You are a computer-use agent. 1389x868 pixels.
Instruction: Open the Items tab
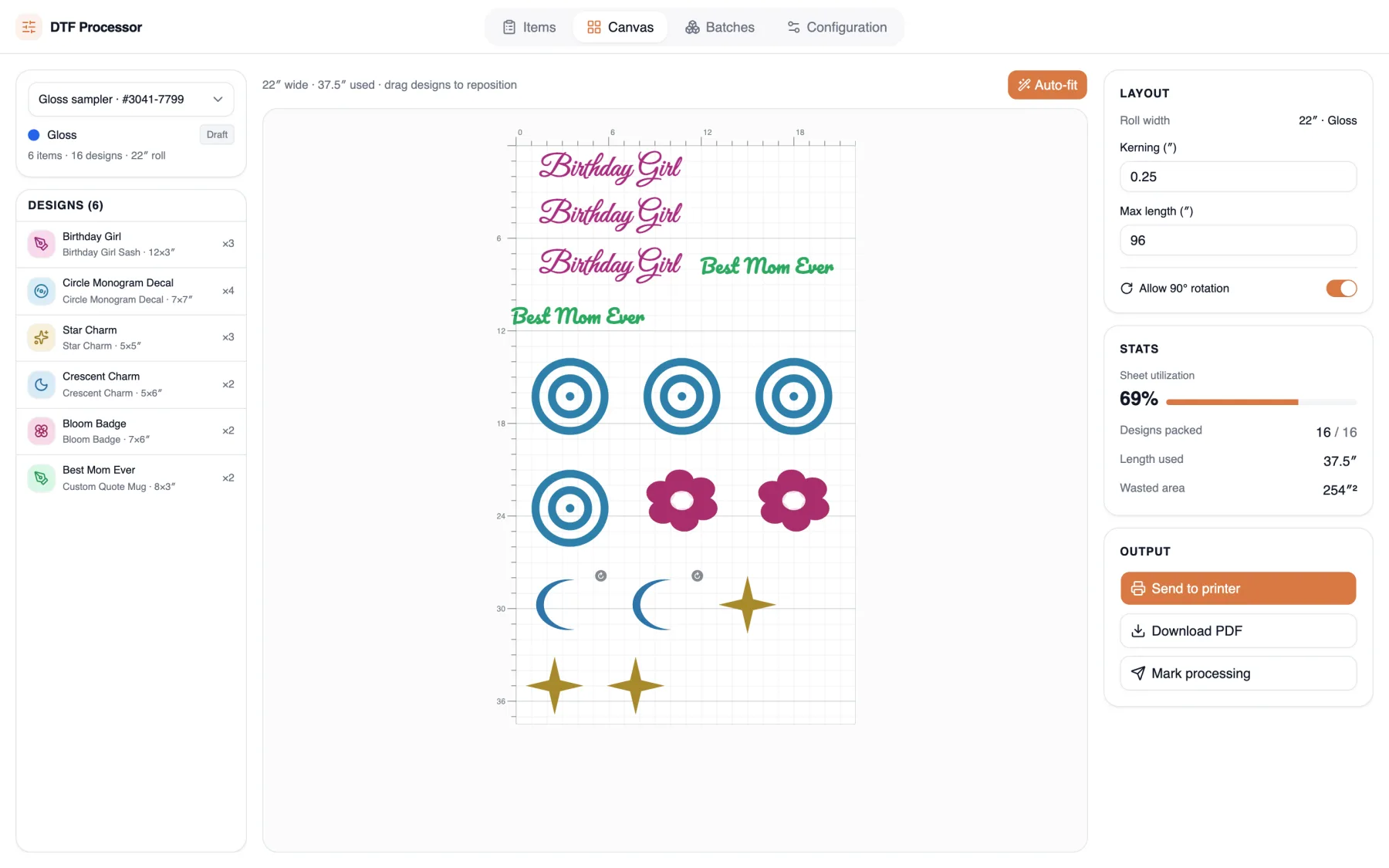[x=529, y=27]
